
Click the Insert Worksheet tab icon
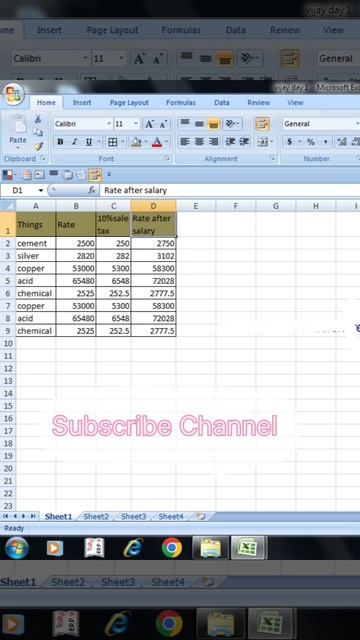tap(200, 516)
